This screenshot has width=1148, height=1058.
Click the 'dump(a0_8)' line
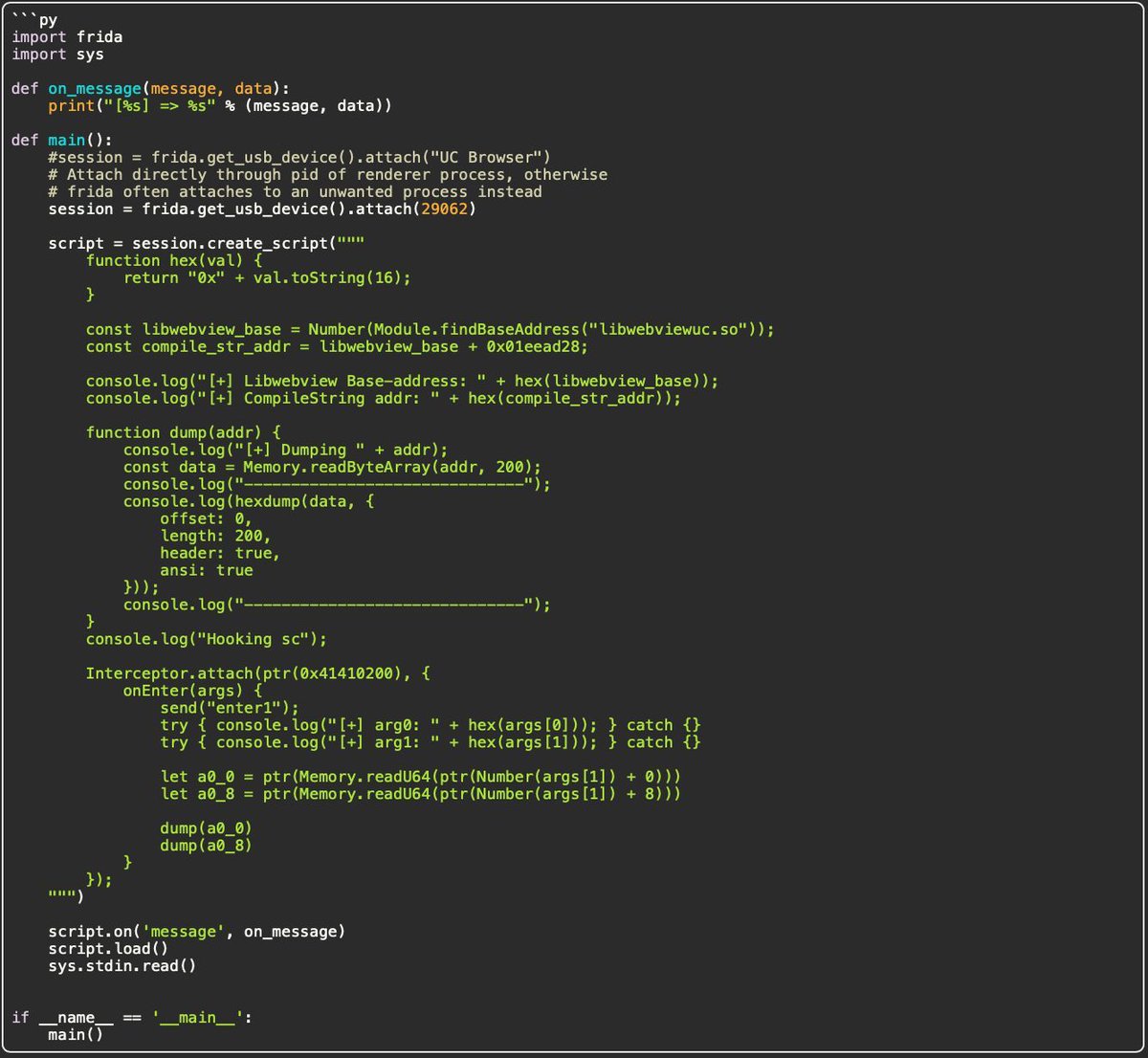(207, 846)
